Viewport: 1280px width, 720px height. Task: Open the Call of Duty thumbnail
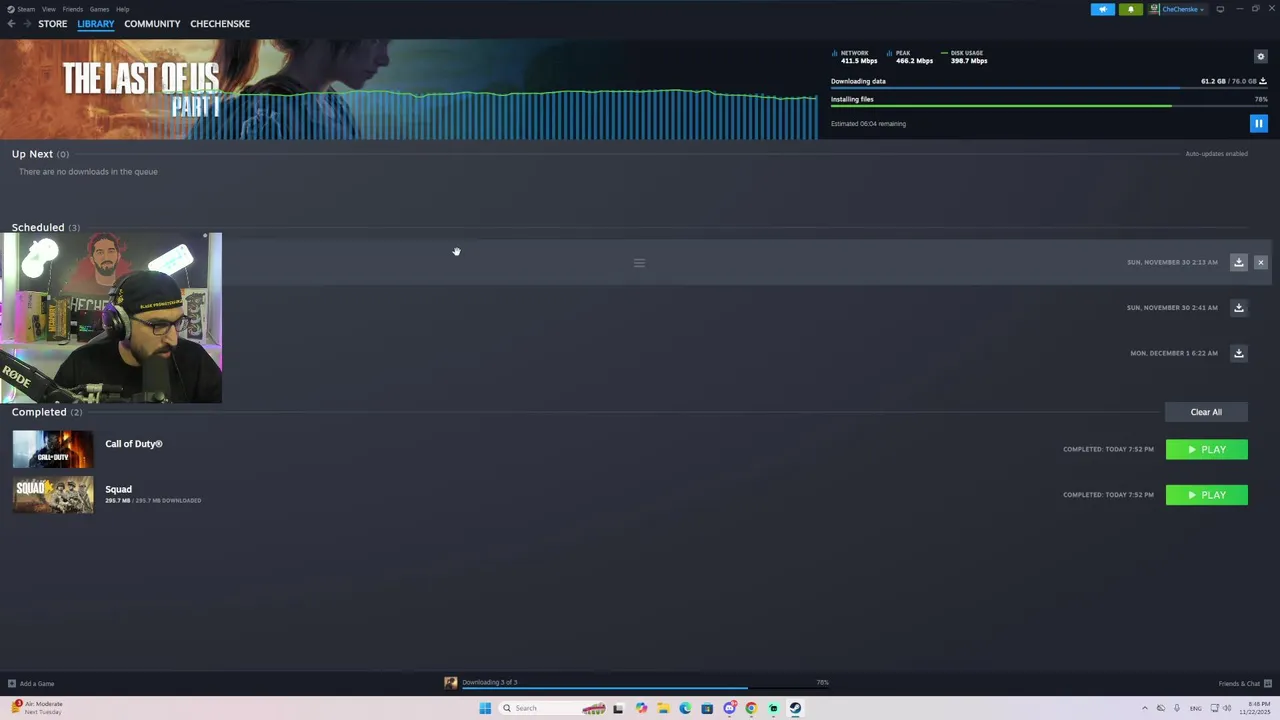[x=53, y=449]
